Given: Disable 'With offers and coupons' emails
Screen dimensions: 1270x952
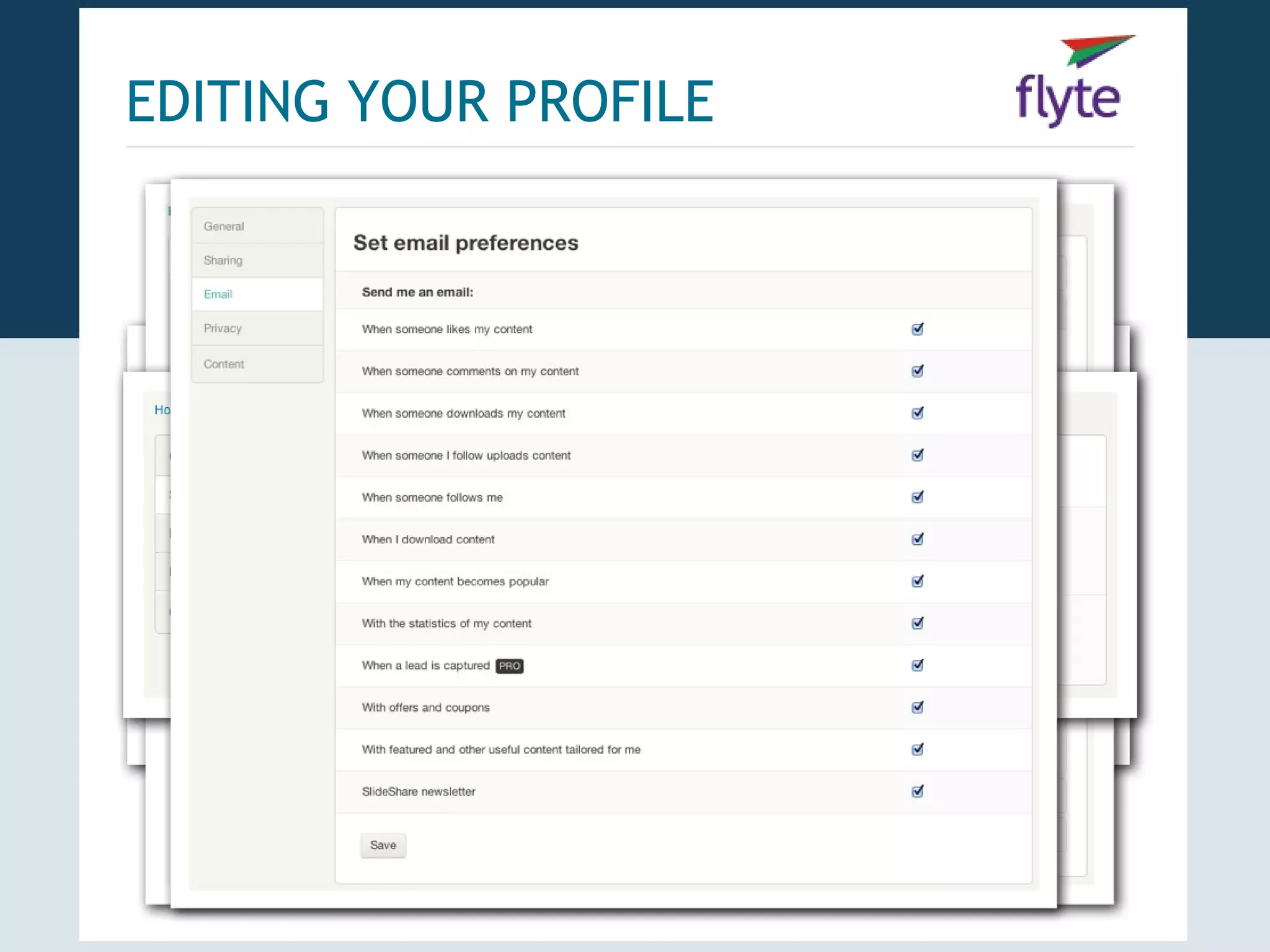Looking at the screenshot, I should point(917,707).
